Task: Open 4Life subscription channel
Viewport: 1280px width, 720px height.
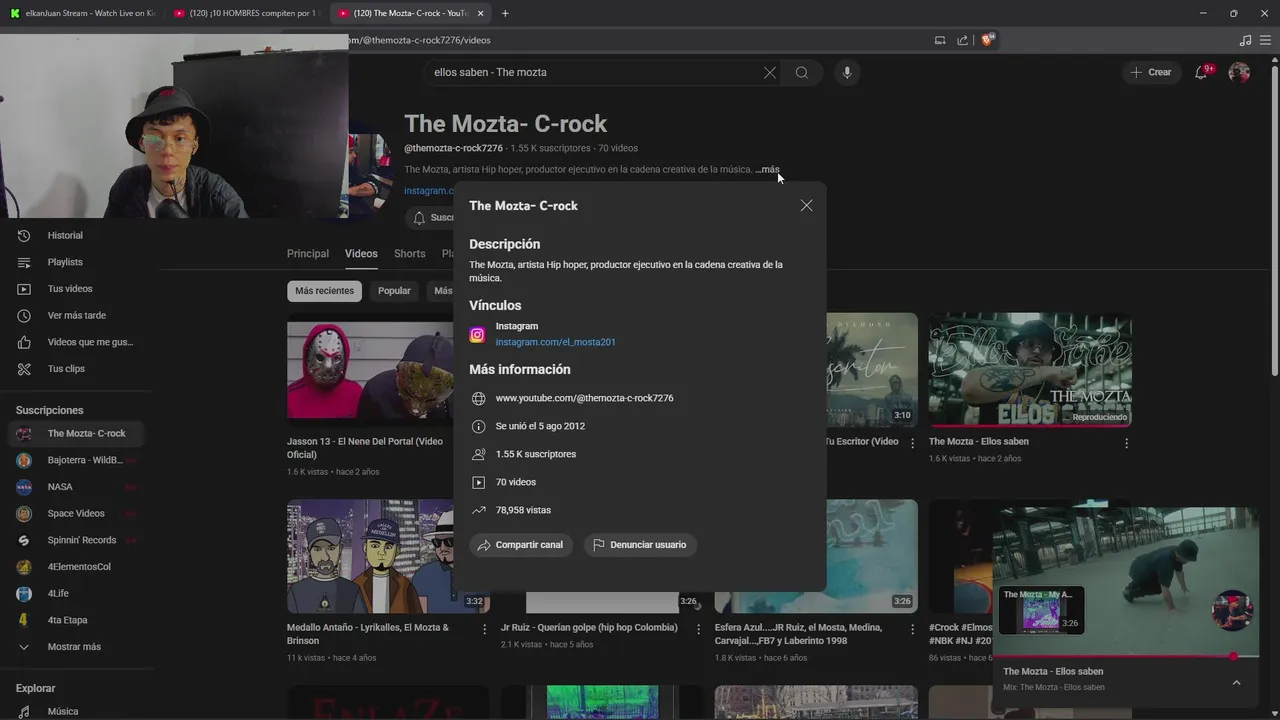Action: (77, 593)
